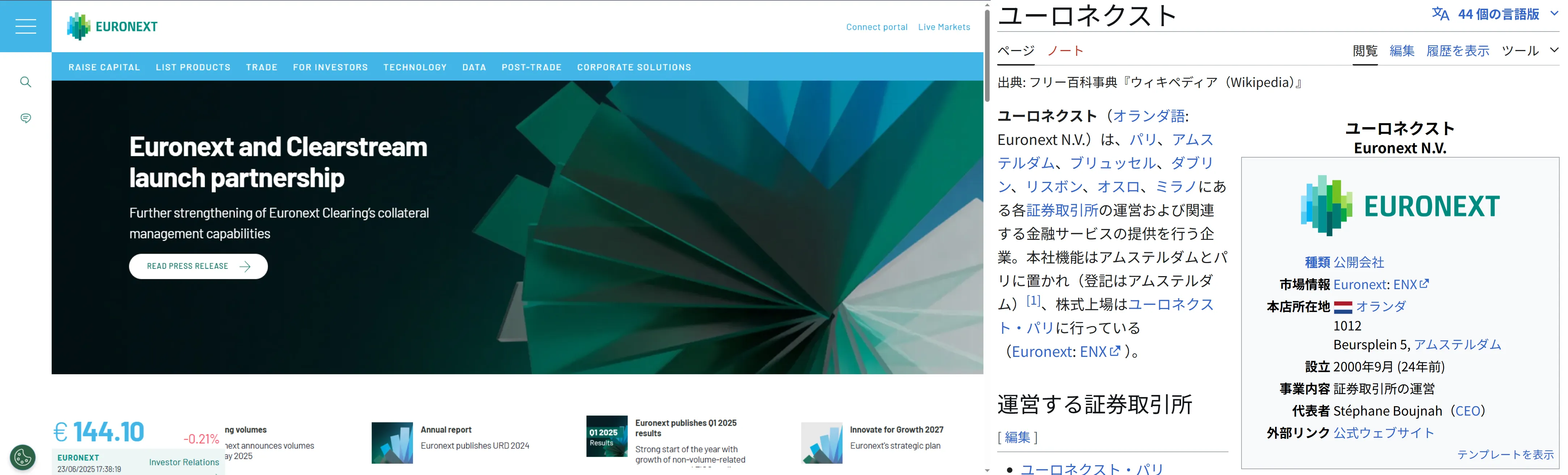Follow the リスボン link
The width and height of the screenshot is (1568, 475).
tap(1055, 186)
